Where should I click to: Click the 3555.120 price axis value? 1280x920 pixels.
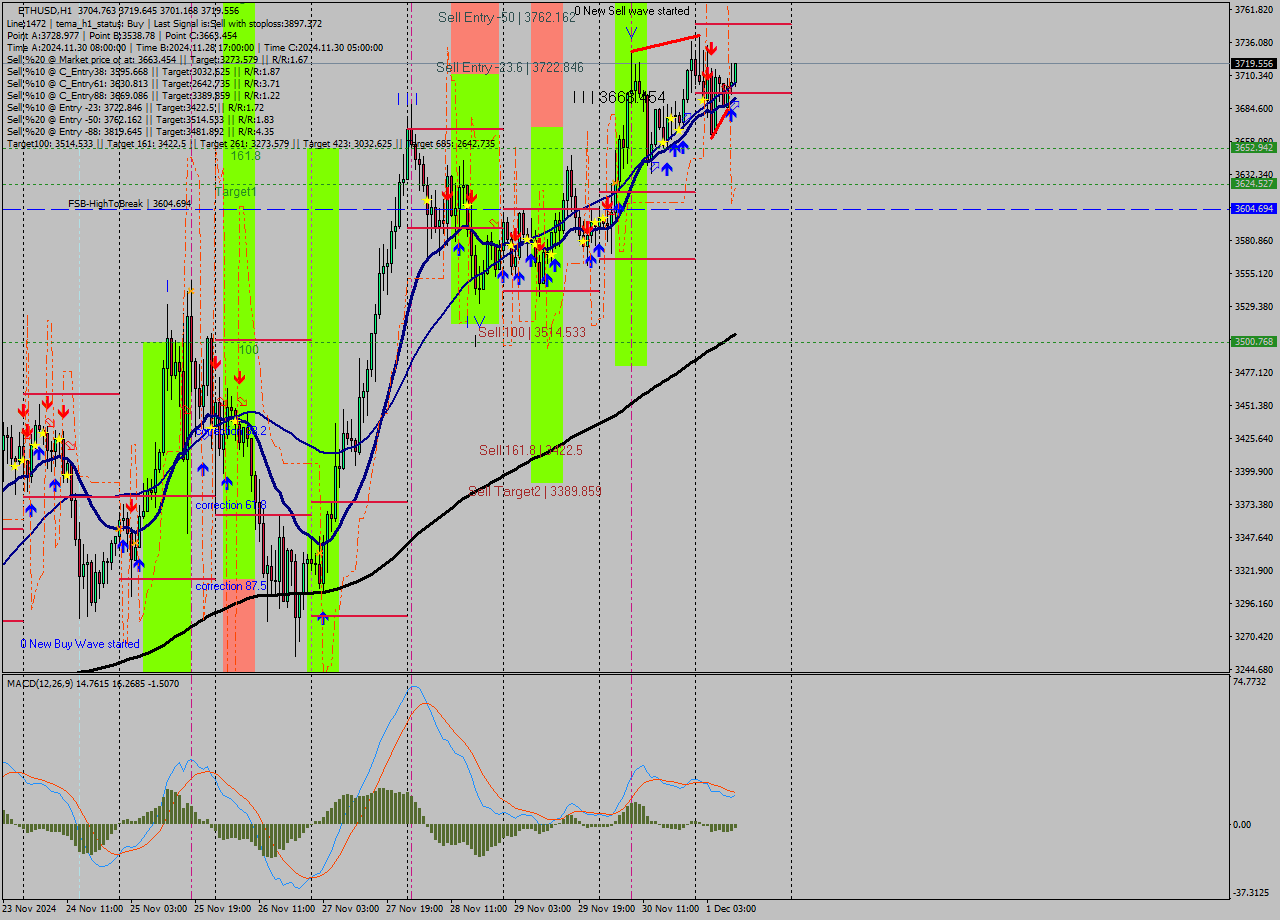point(1254,274)
